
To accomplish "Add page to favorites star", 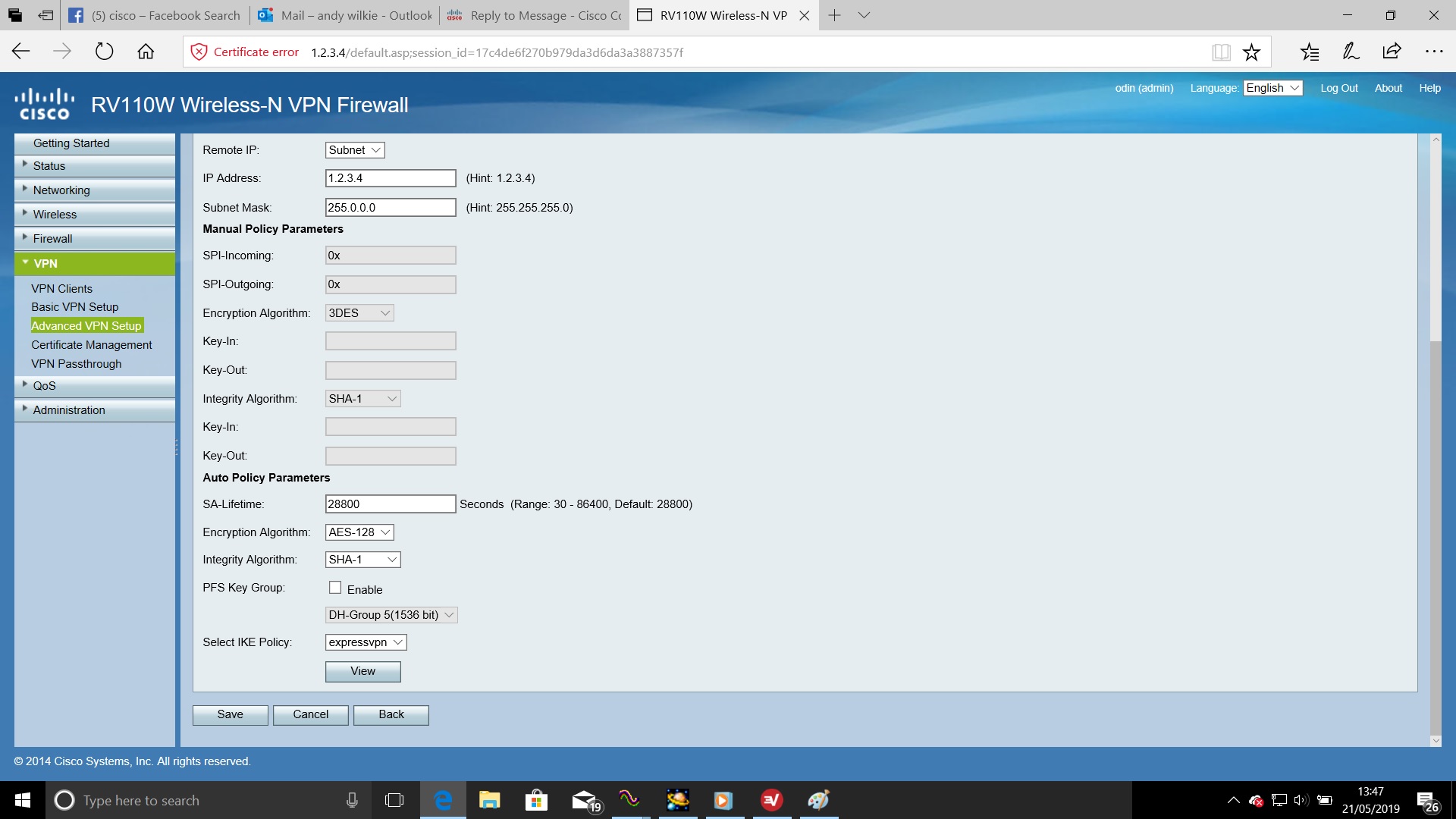I will pos(1251,52).
